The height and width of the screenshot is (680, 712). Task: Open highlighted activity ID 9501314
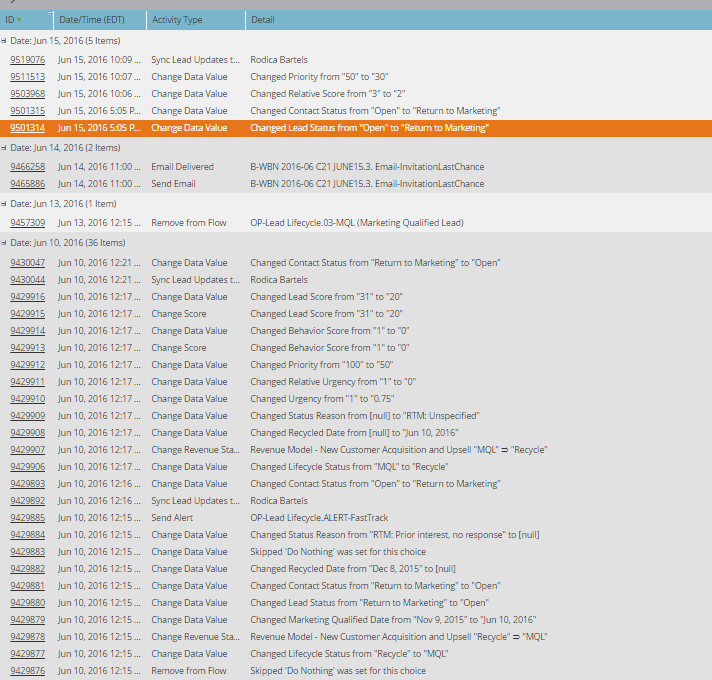(x=28, y=128)
